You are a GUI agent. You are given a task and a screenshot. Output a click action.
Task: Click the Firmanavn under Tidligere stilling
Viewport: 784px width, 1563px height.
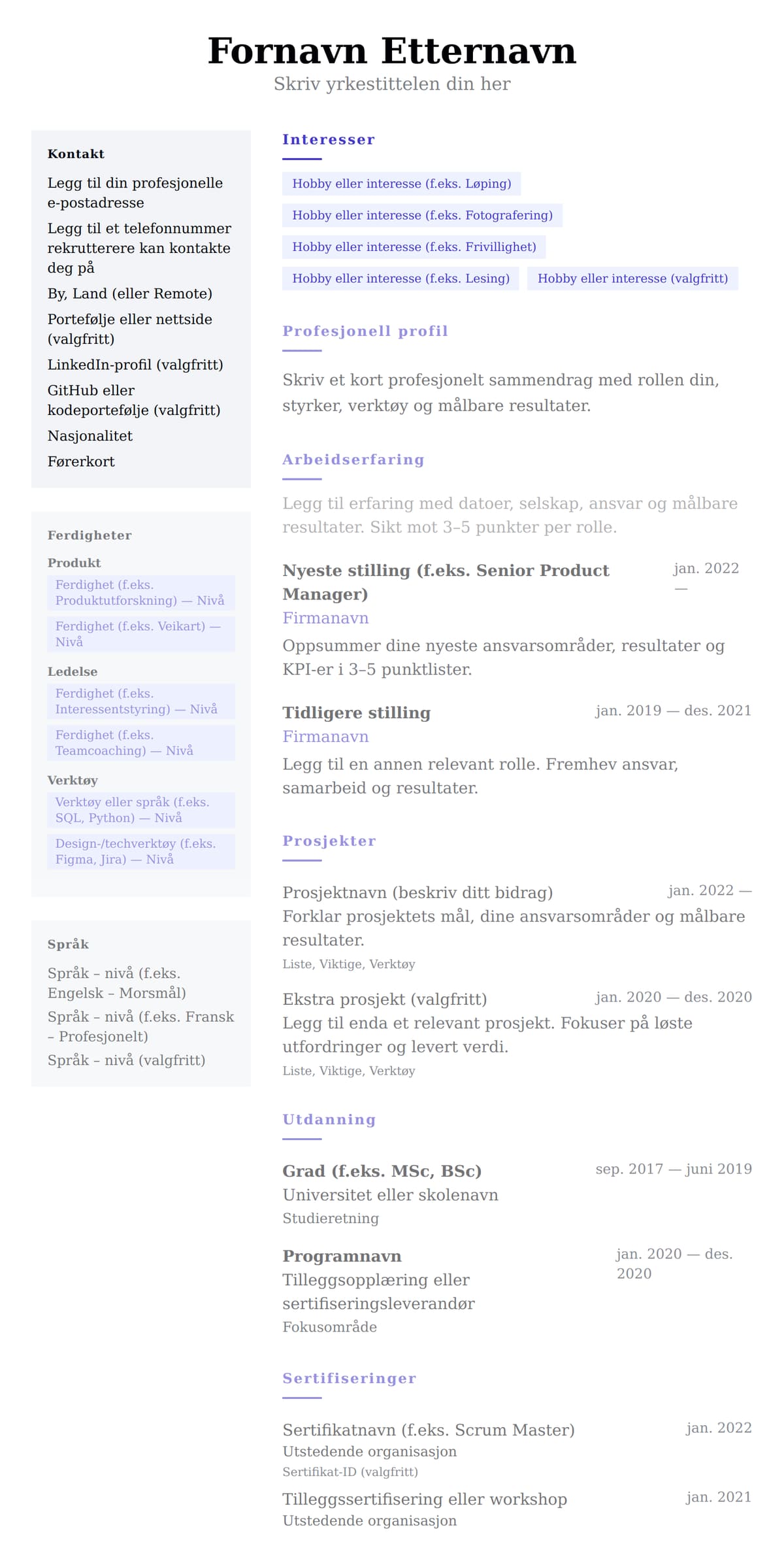325,737
